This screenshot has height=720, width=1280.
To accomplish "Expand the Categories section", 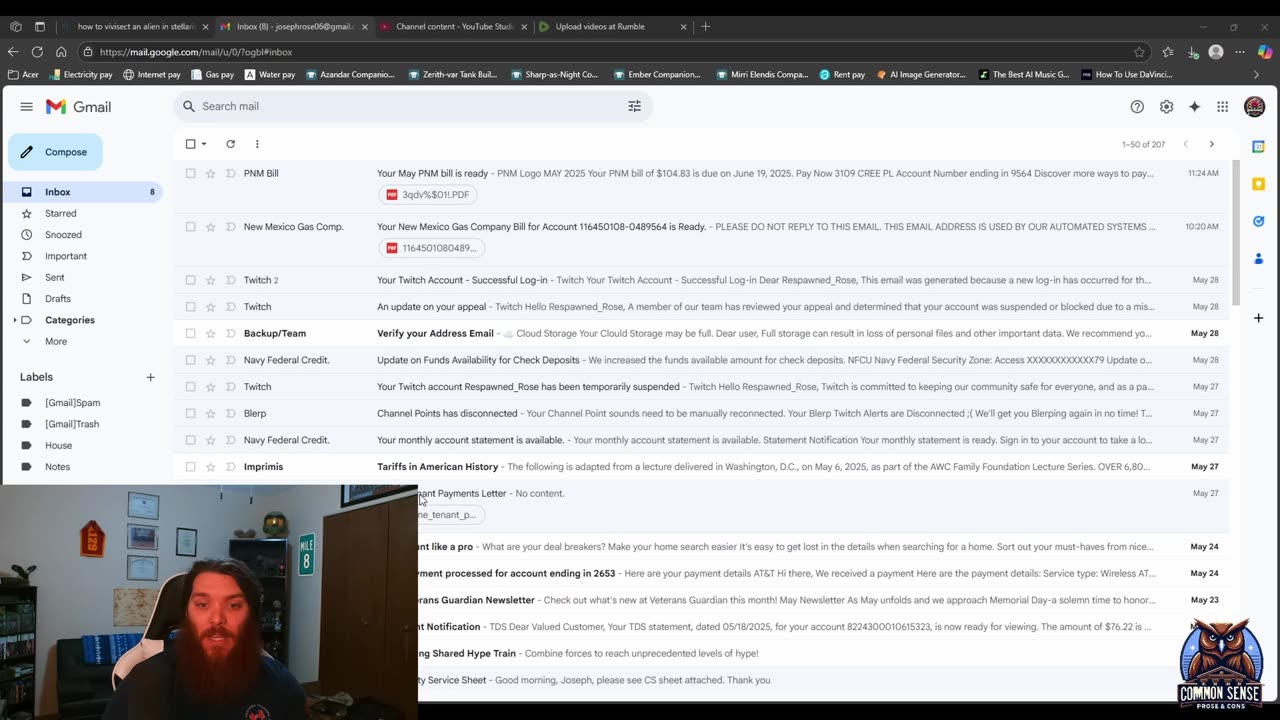I will [15, 320].
